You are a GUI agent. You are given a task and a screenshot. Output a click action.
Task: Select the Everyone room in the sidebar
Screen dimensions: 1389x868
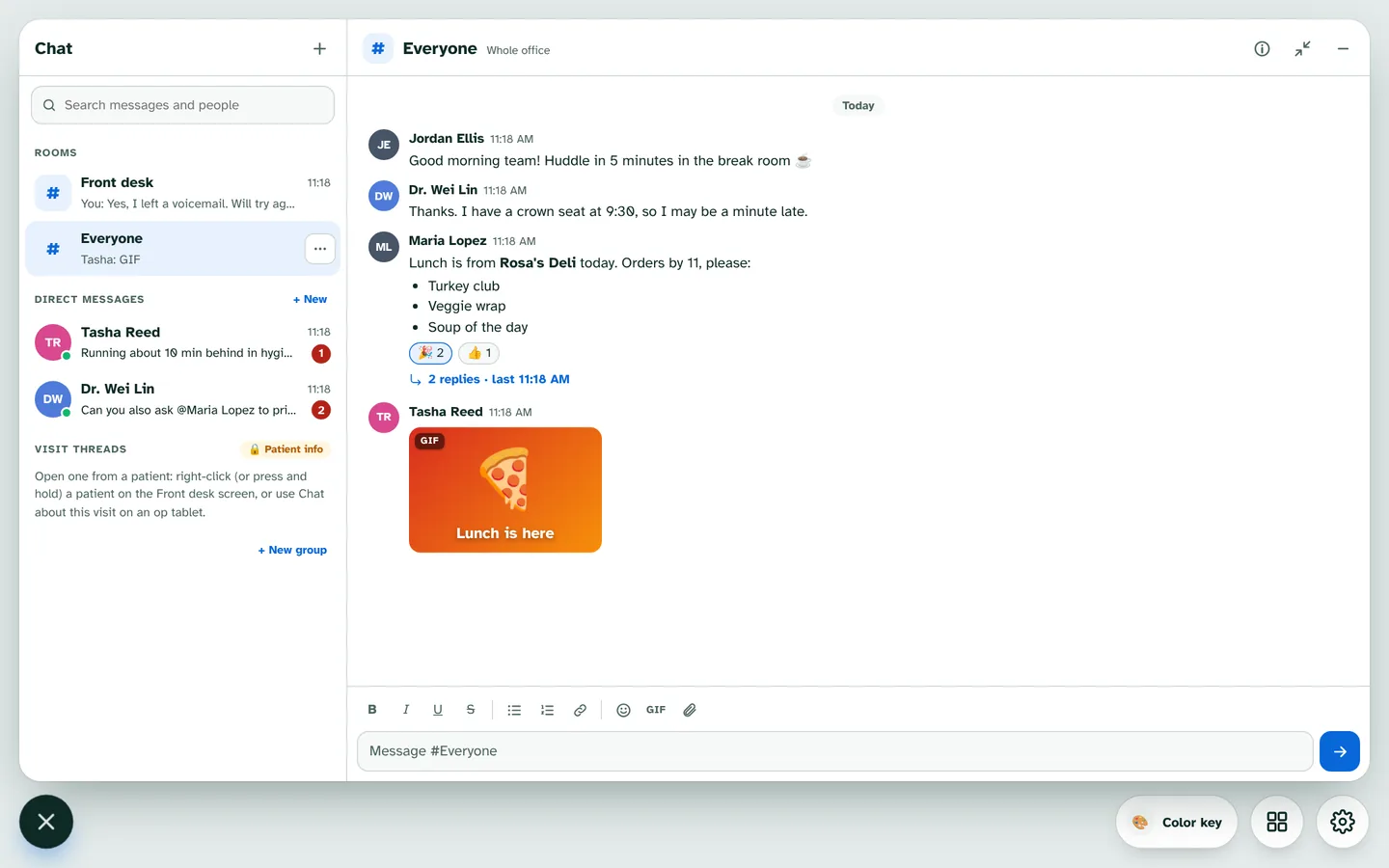tap(182, 249)
